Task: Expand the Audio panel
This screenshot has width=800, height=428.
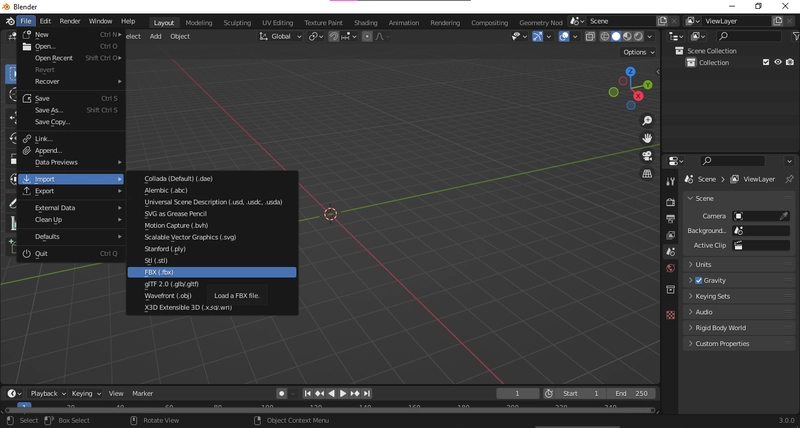Action: [x=738, y=312]
